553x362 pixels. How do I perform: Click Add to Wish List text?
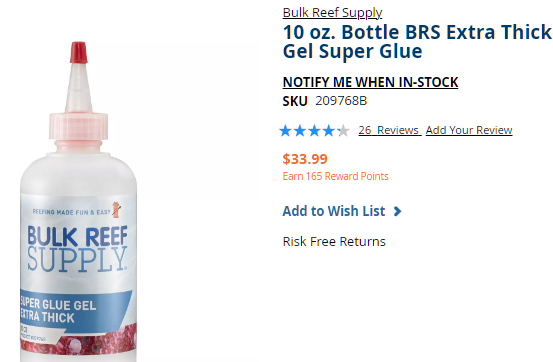334,211
